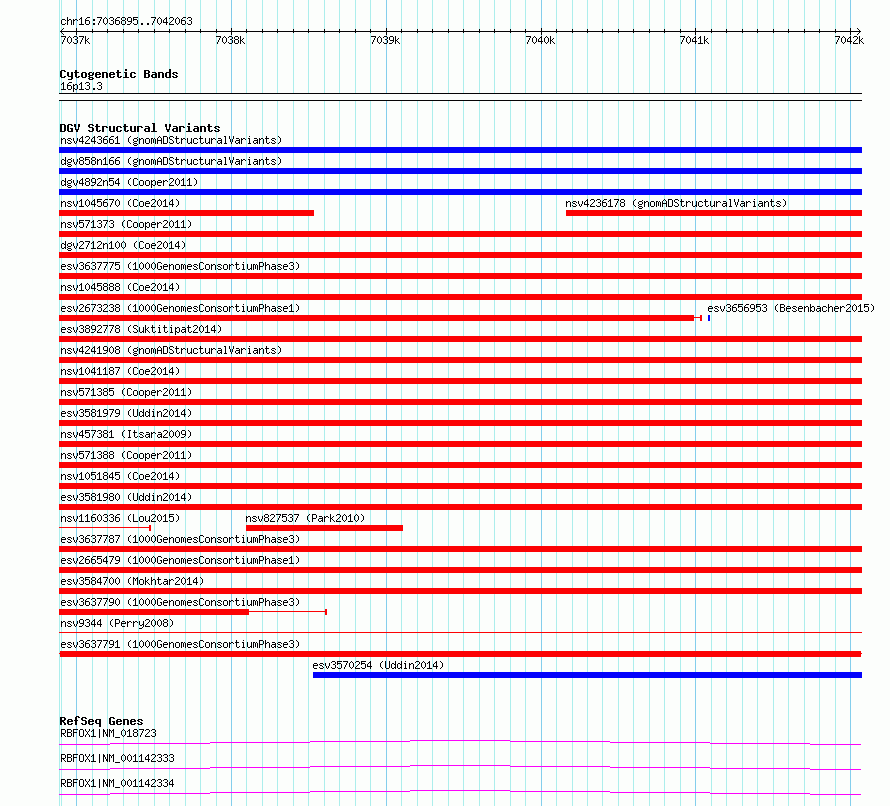Click the 7040k ruler position
This screenshot has width=890, height=806.
coord(540,40)
